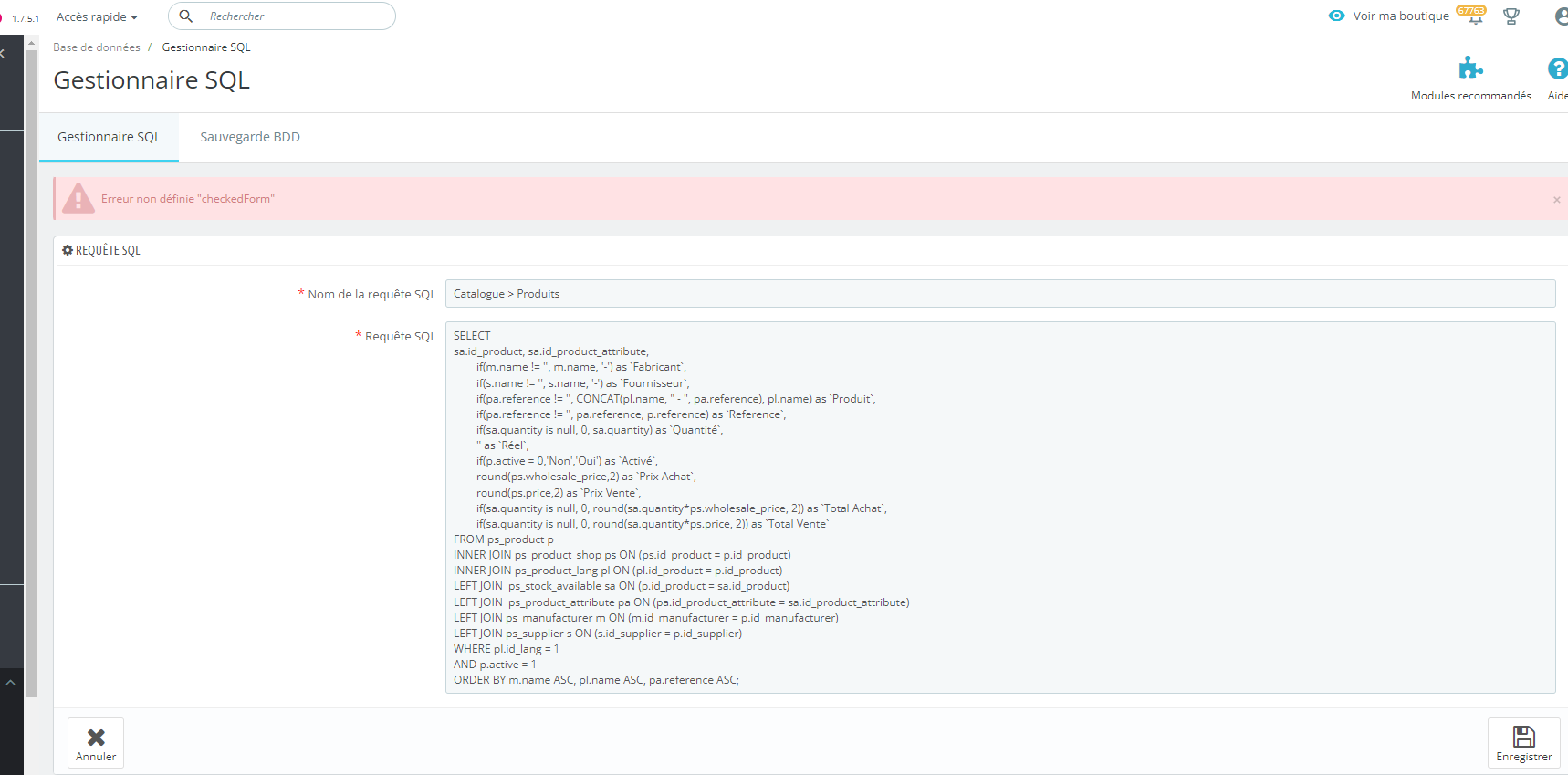Dismiss the checkedForm error alert
Image resolution: width=1568 pixels, height=775 pixels.
click(1556, 200)
